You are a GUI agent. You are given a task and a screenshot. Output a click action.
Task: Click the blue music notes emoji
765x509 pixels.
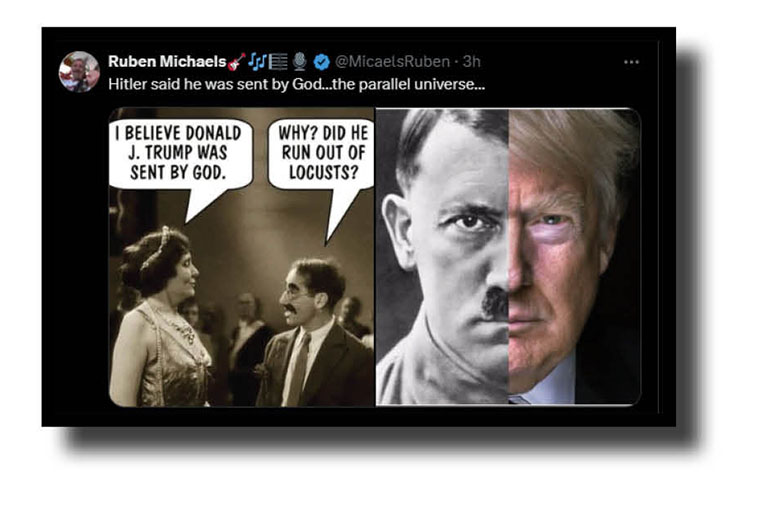(257, 61)
